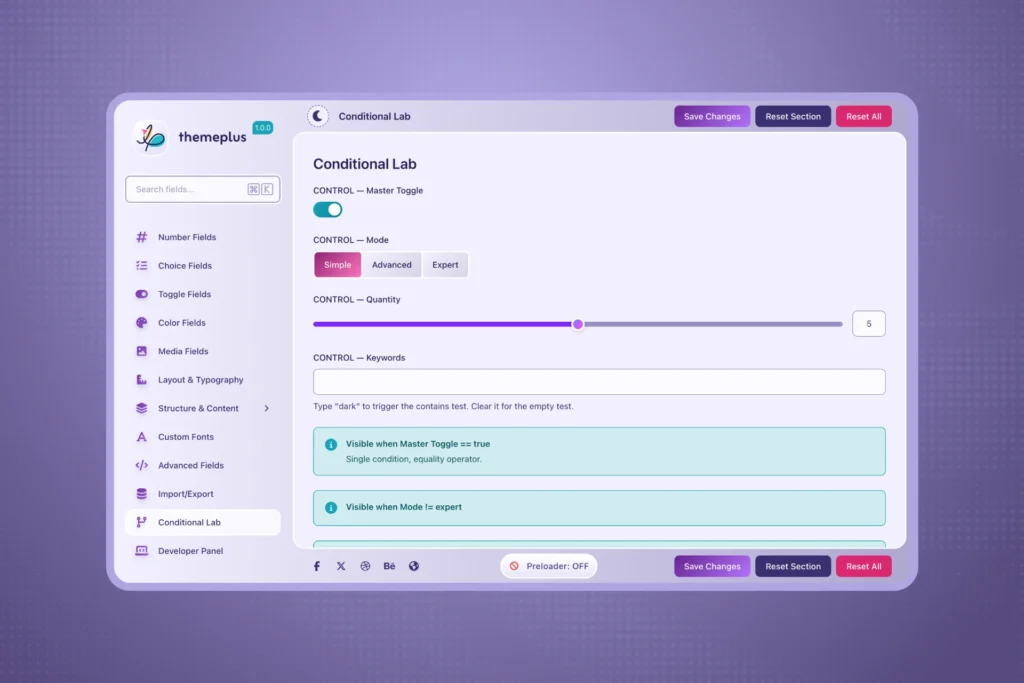Click the Layout & Typography ruler icon
Screen dimensions: 1024x683
tap(142, 379)
